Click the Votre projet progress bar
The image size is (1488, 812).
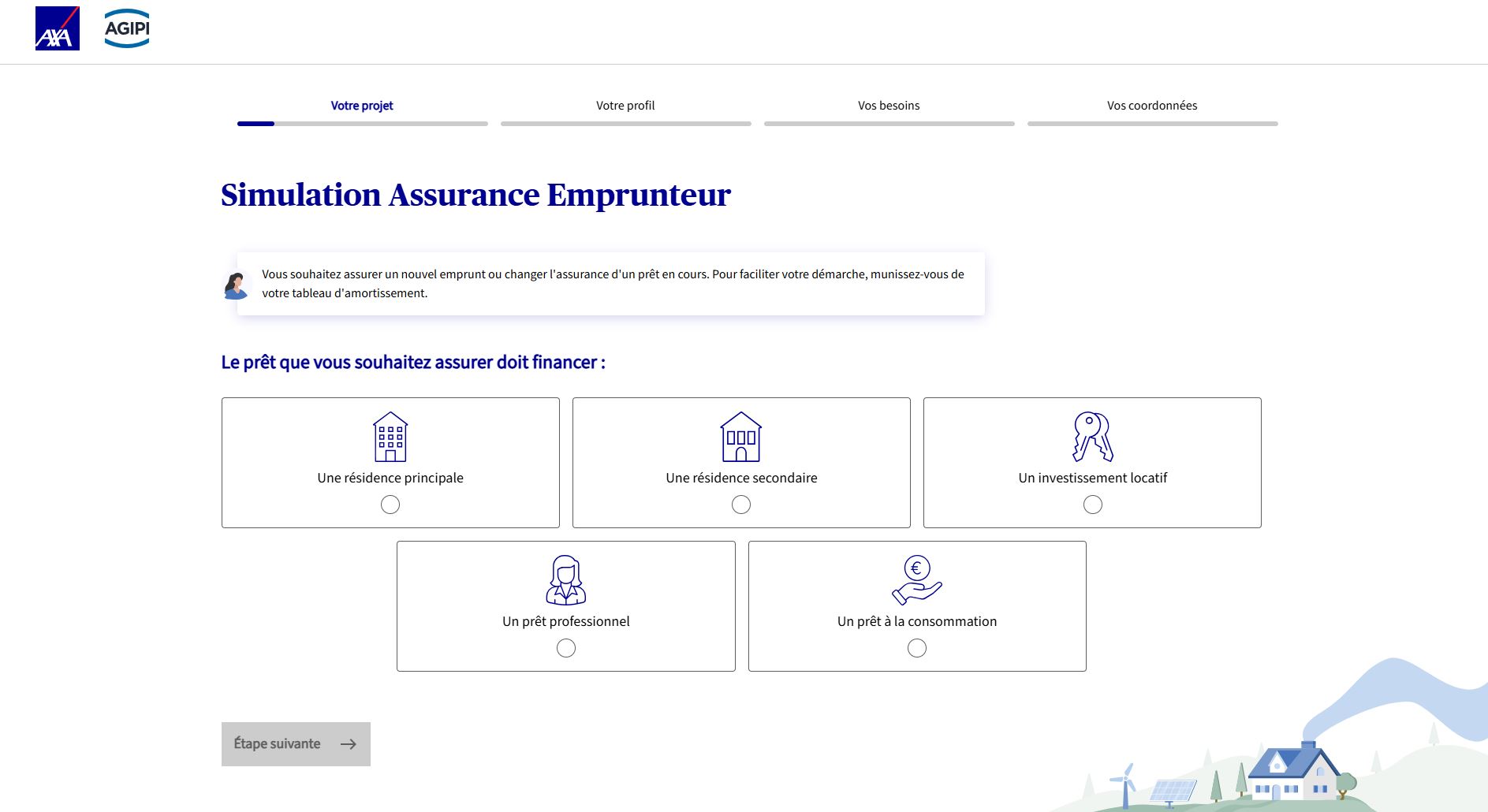click(362, 124)
